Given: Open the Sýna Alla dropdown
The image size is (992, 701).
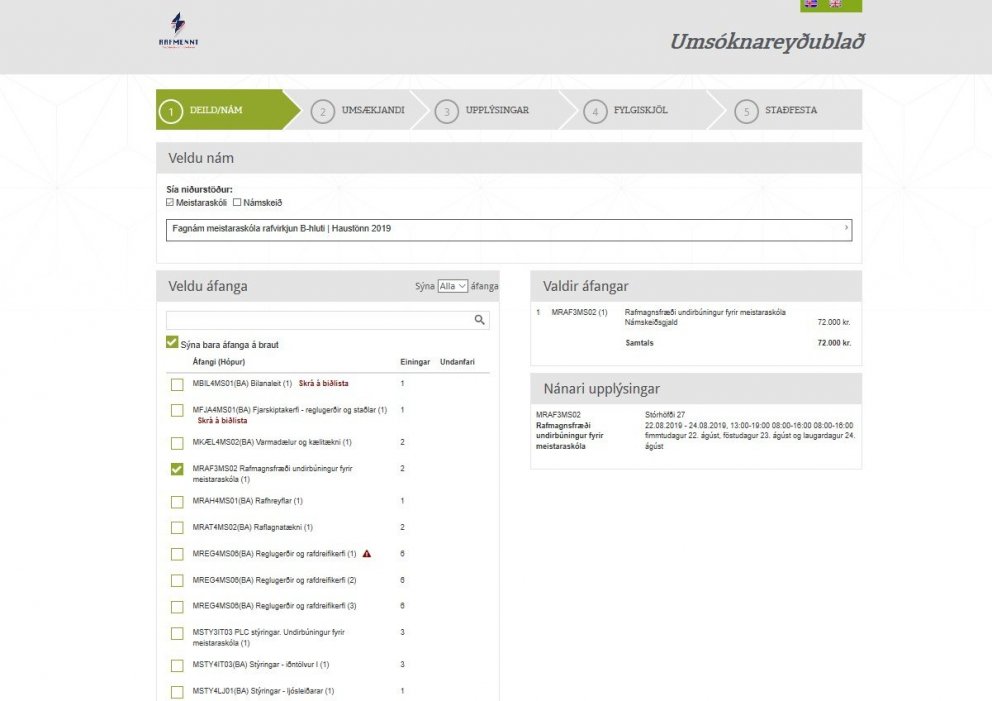Looking at the screenshot, I should coord(452,286).
